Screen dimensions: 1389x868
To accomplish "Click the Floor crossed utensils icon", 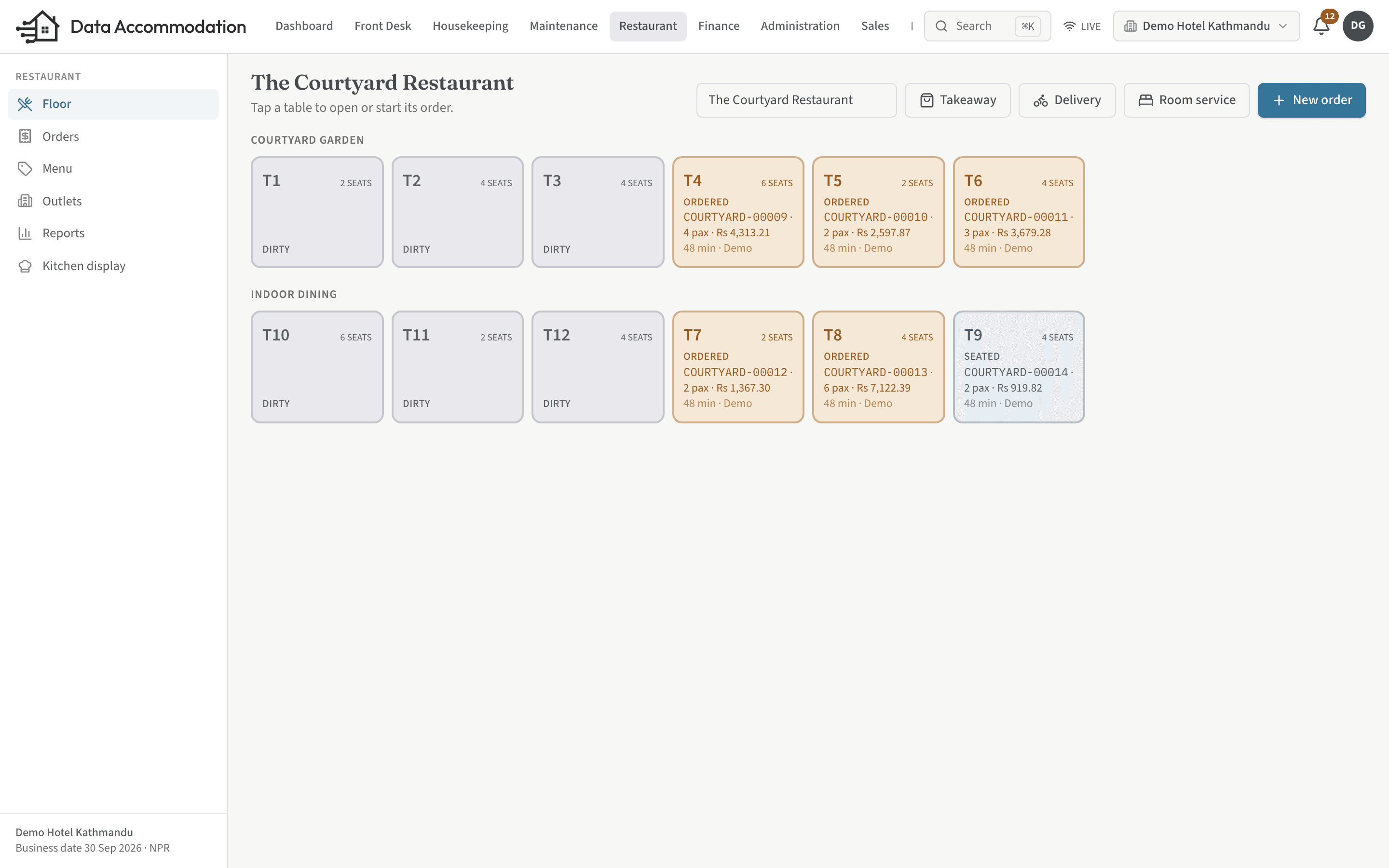I will (x=25, y=104).
